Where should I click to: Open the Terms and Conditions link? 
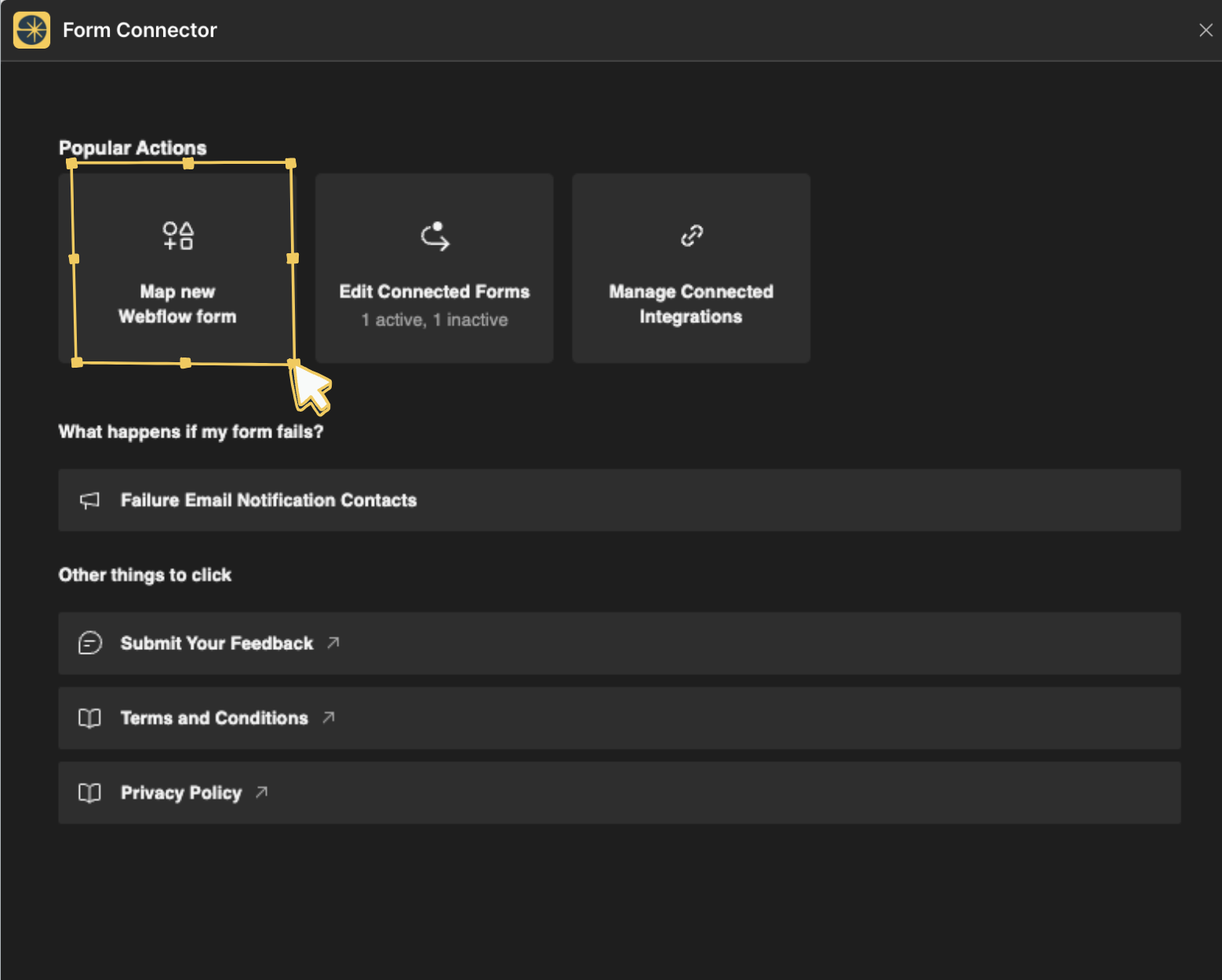tap(214, 718)
